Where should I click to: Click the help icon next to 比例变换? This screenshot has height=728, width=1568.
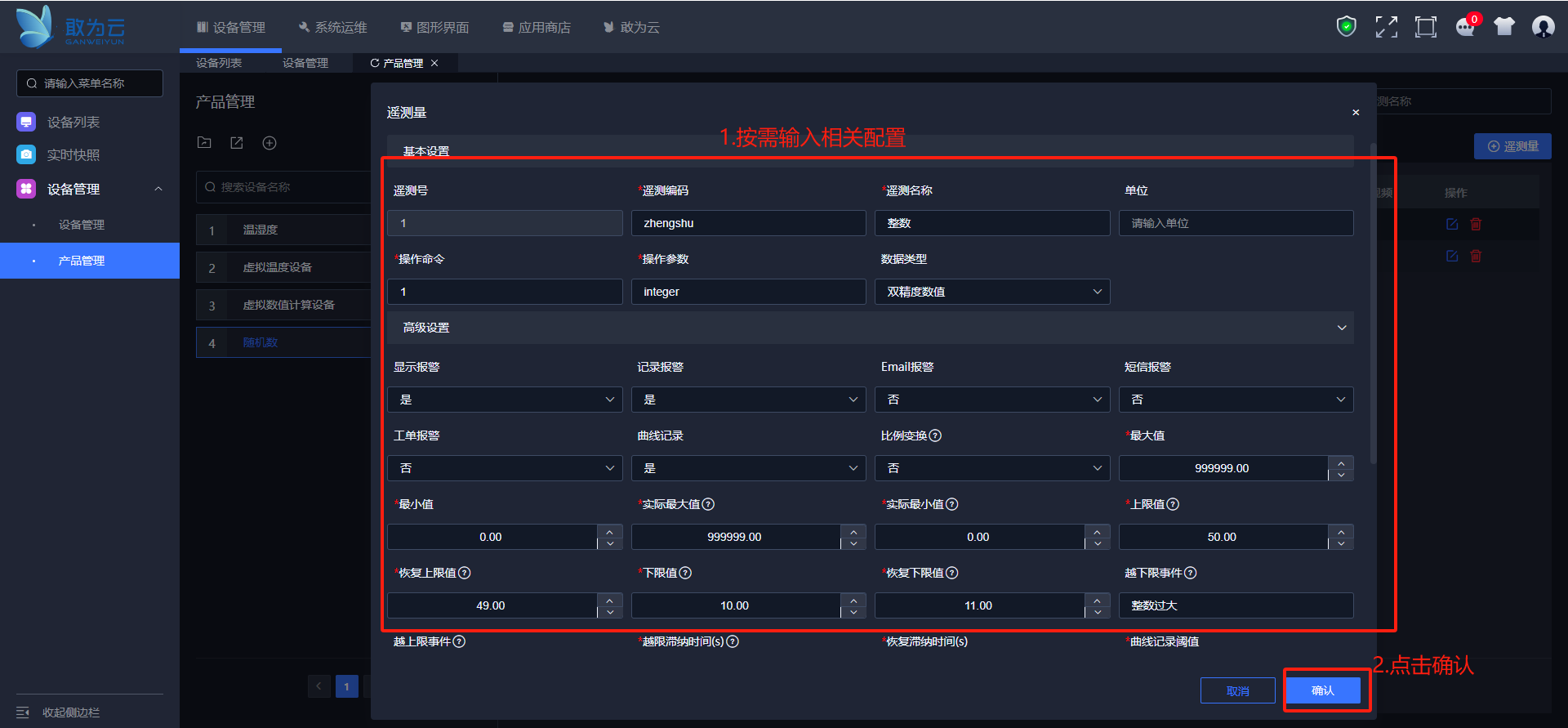tap(936, 435)
